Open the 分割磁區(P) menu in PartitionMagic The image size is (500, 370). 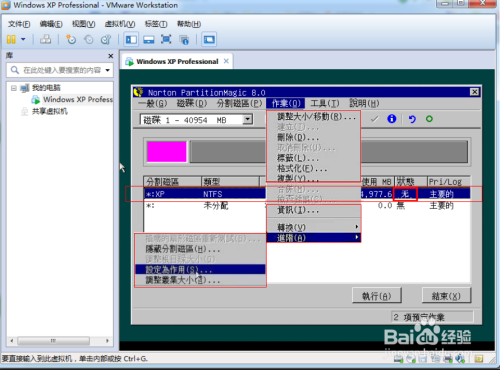[x=239, y=103]
